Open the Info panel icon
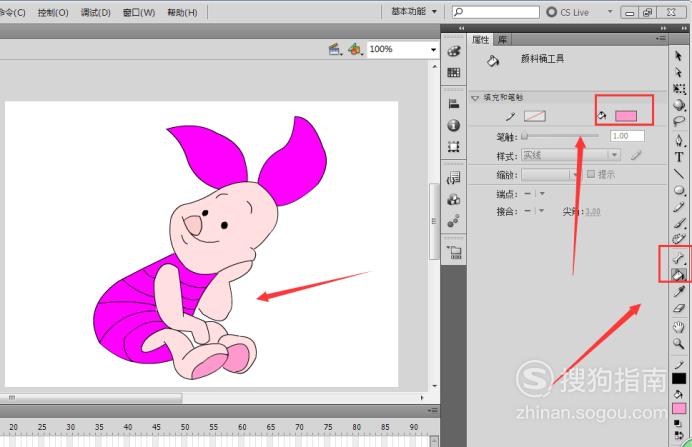 click(454, 125)
